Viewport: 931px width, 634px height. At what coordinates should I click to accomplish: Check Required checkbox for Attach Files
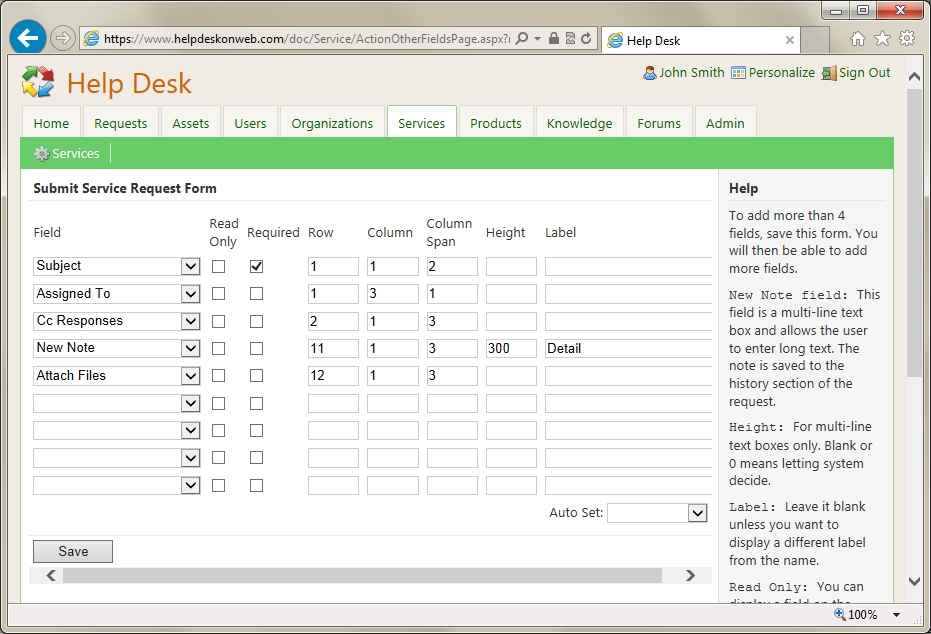(256, 376)
